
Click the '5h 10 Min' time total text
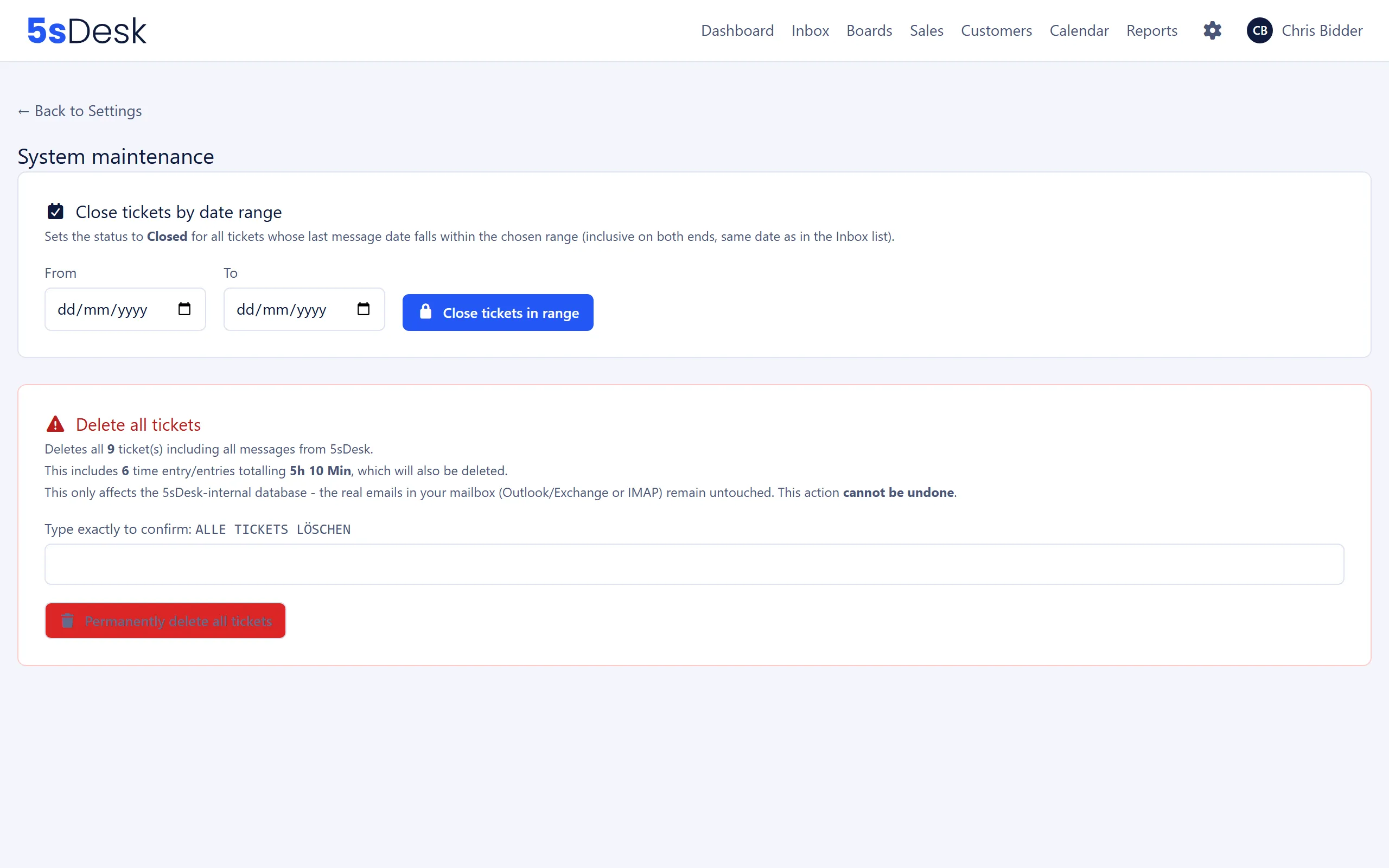(320, 471)
